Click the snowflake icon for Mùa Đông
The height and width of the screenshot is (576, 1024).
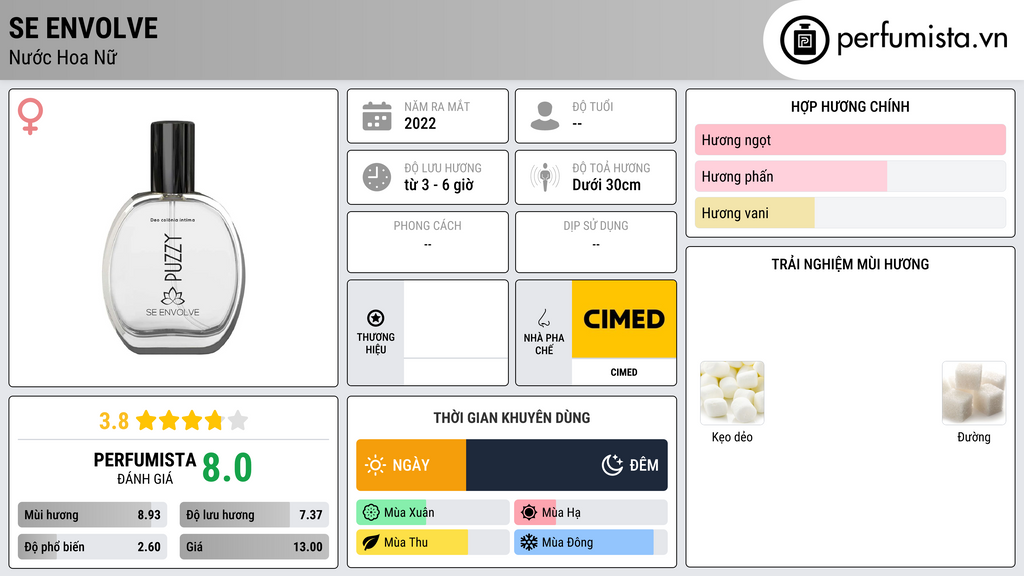(529, 542)
